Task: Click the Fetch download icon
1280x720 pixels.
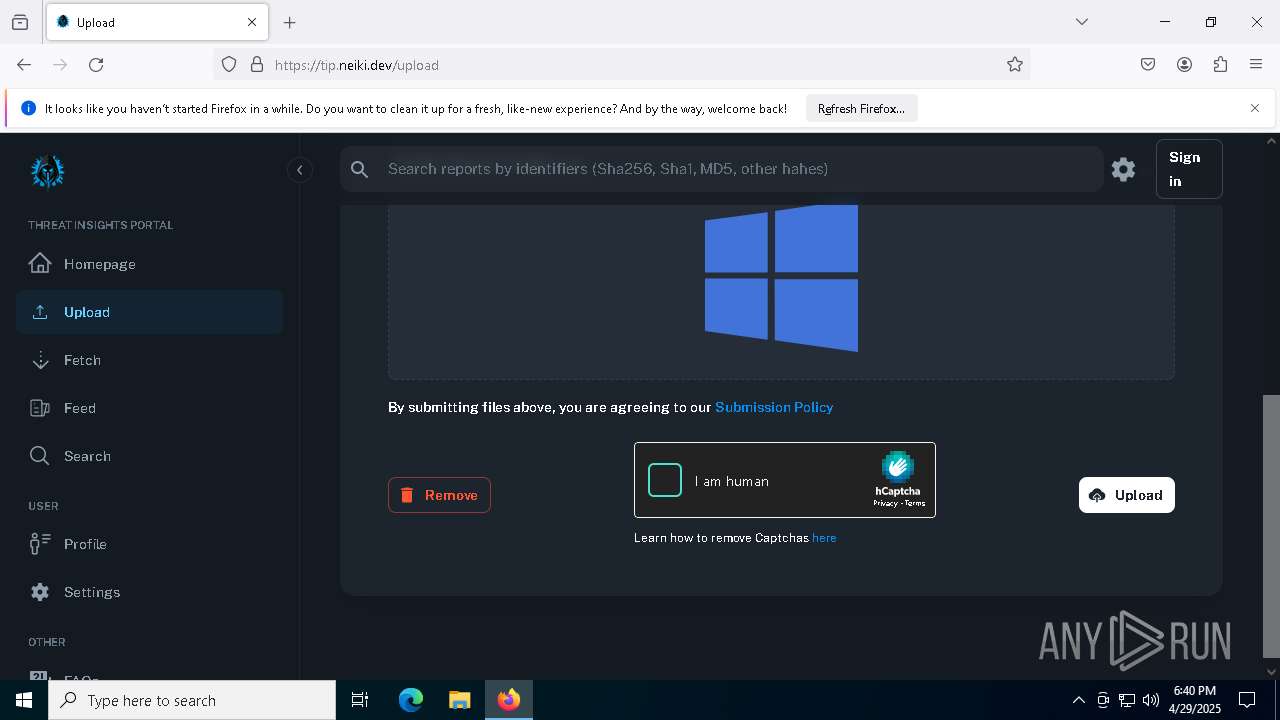Action: point(40,360)
